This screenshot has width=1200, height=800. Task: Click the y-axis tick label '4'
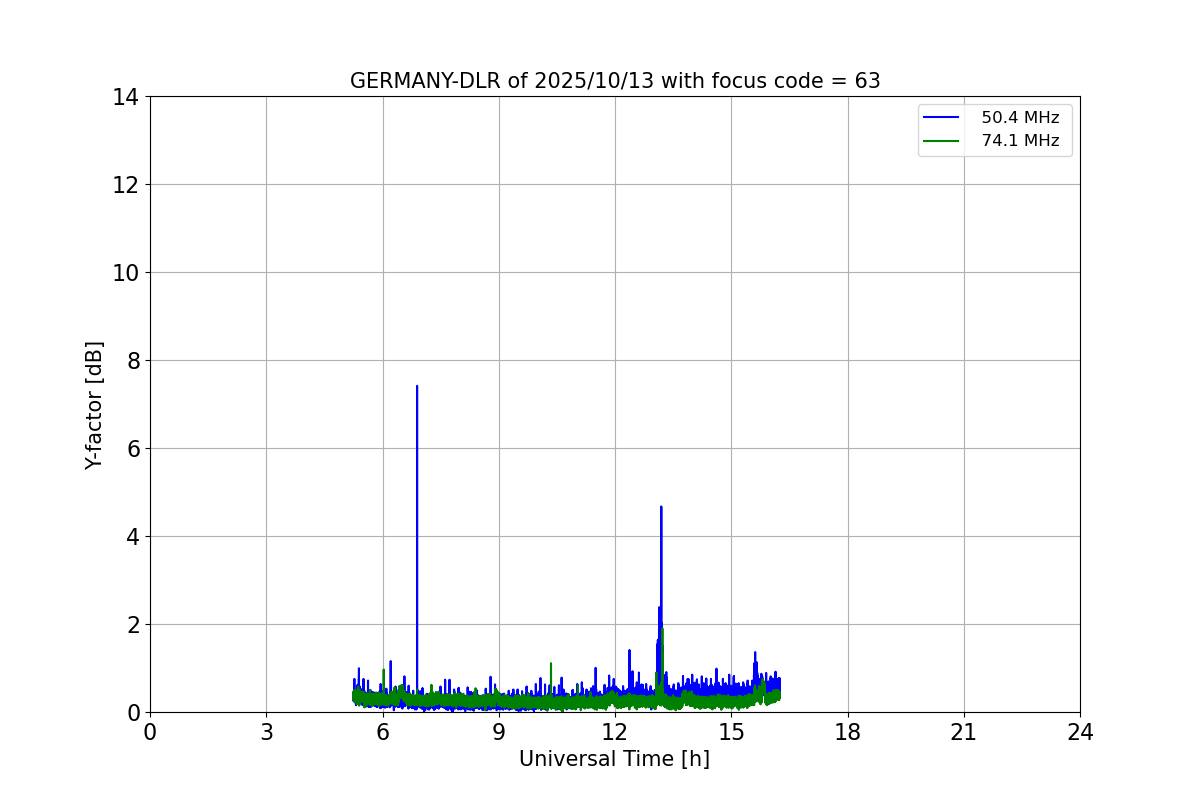pos(133,537)
